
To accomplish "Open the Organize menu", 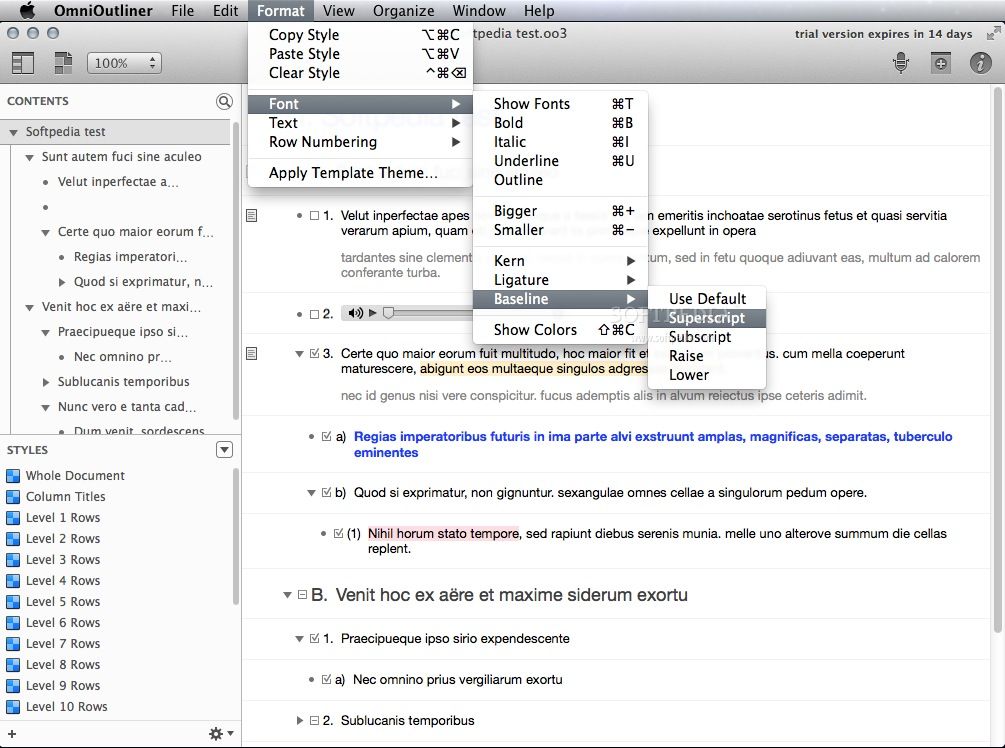I will (x=403, y=11).
